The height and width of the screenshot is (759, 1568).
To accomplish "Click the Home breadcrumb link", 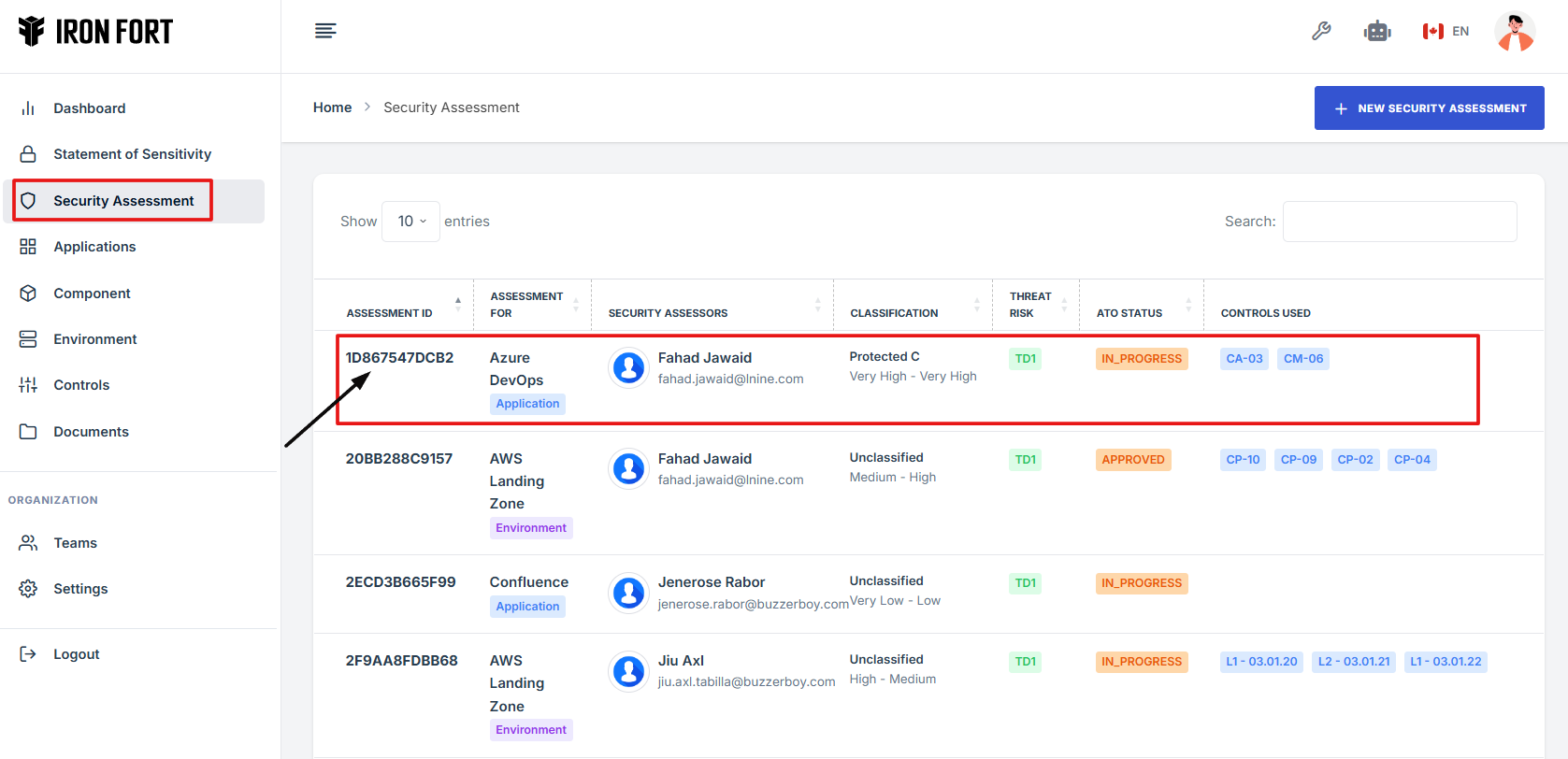I will click(x=332, y=107).
